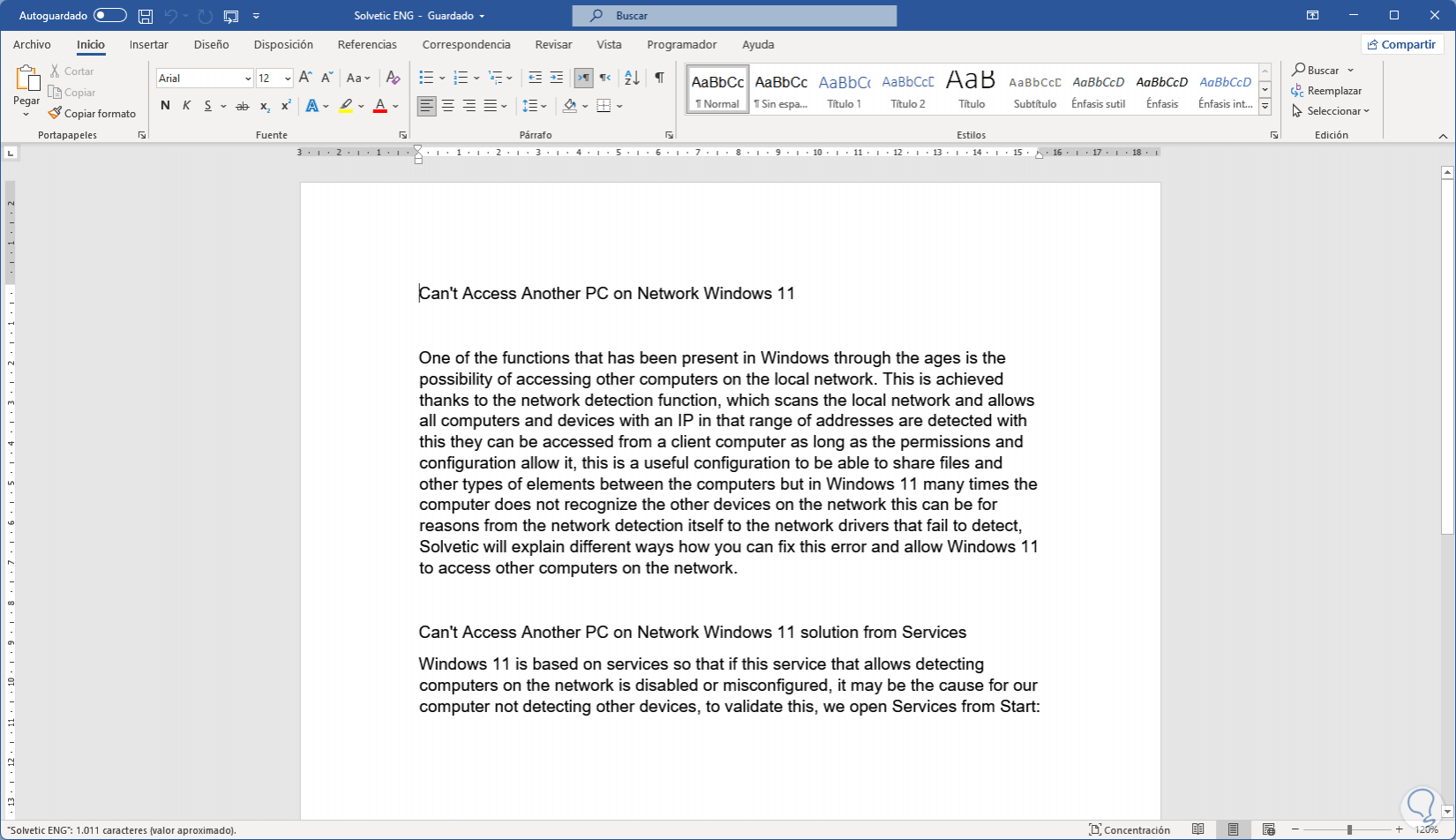Viewport: 1456px width, 840px height.
Task: Open the Archivo tab
Action: pos(32,44)
